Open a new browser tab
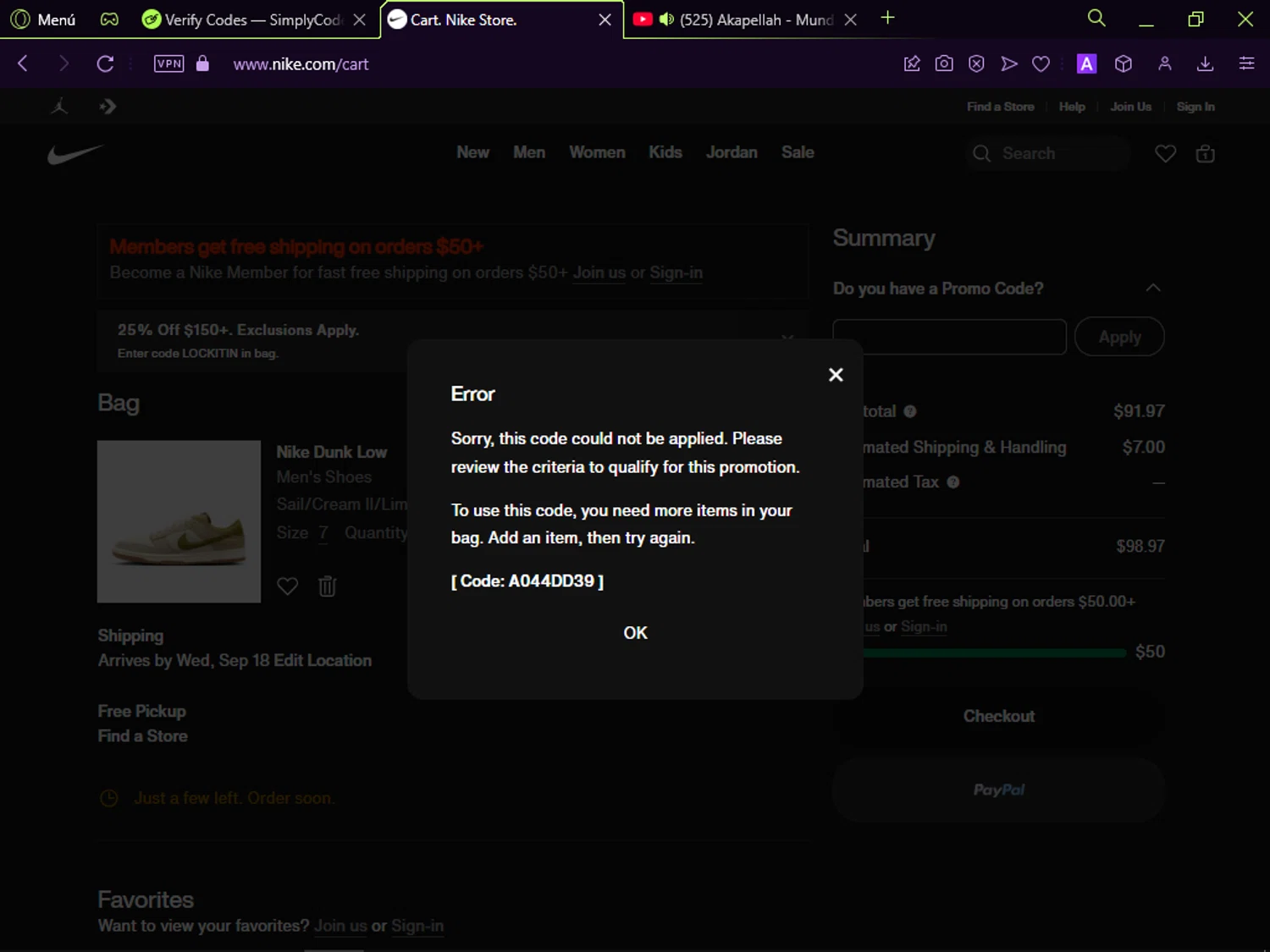The width and height of the screenshot is (1270, 952). 887,18
